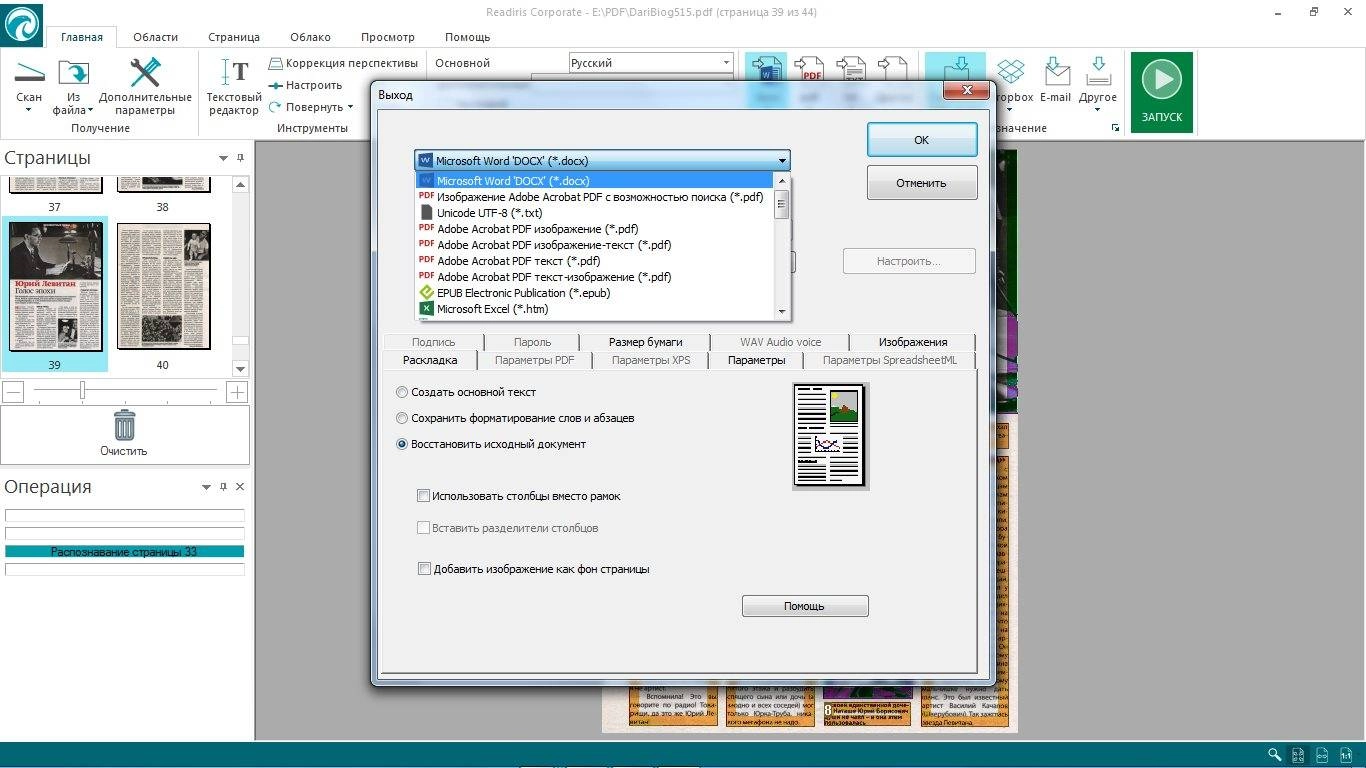
Task: Open Страницы panel options arrow
Action: point(223,158)
